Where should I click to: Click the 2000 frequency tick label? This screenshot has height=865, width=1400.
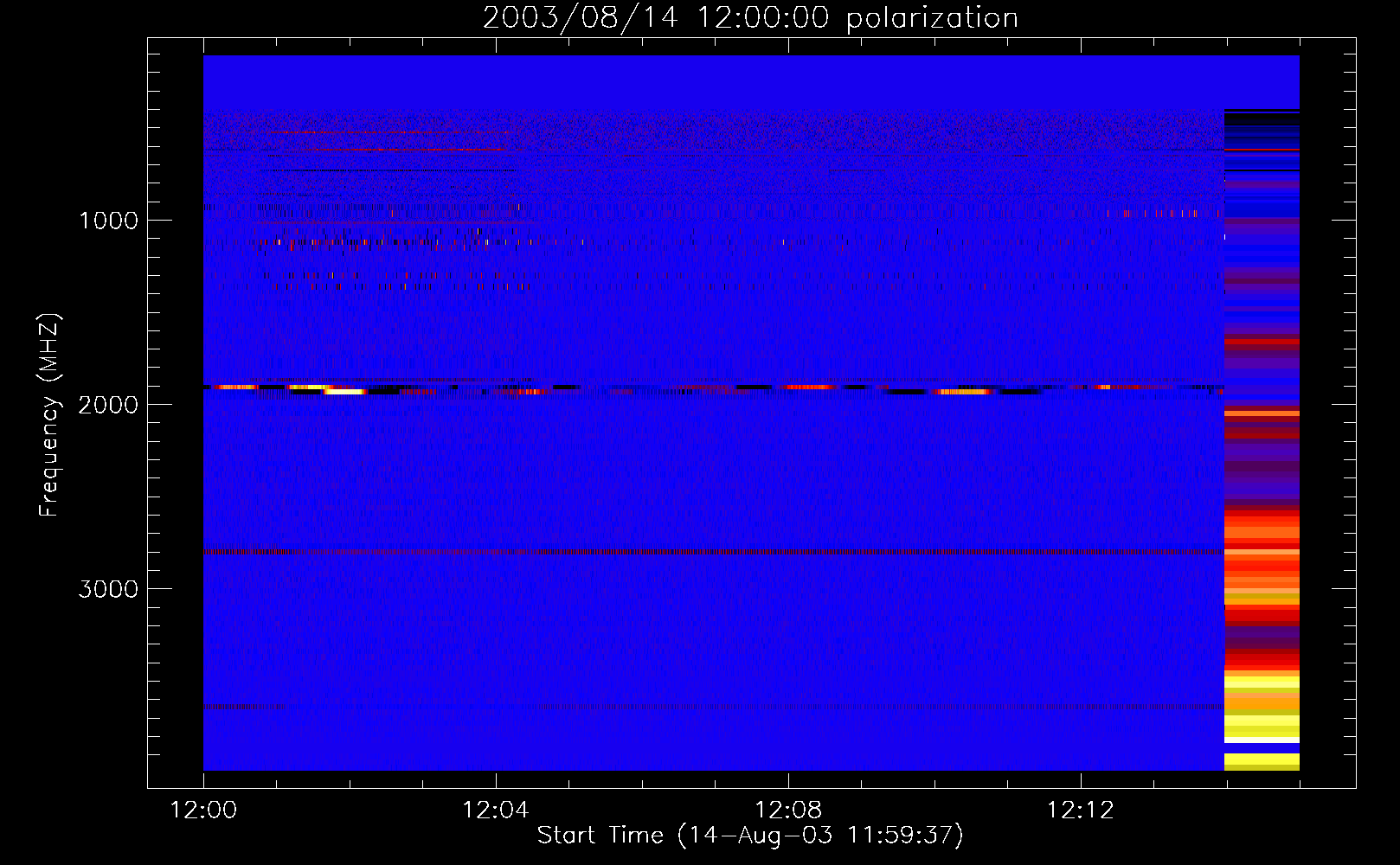pyautogui.click(x=108, y=405)
